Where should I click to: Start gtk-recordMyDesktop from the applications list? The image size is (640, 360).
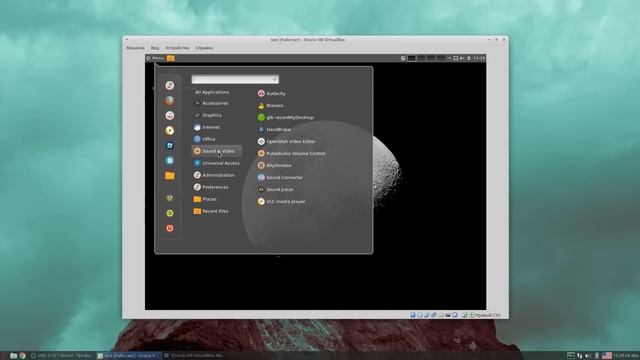pyautogui.click(x=286, y=118)
